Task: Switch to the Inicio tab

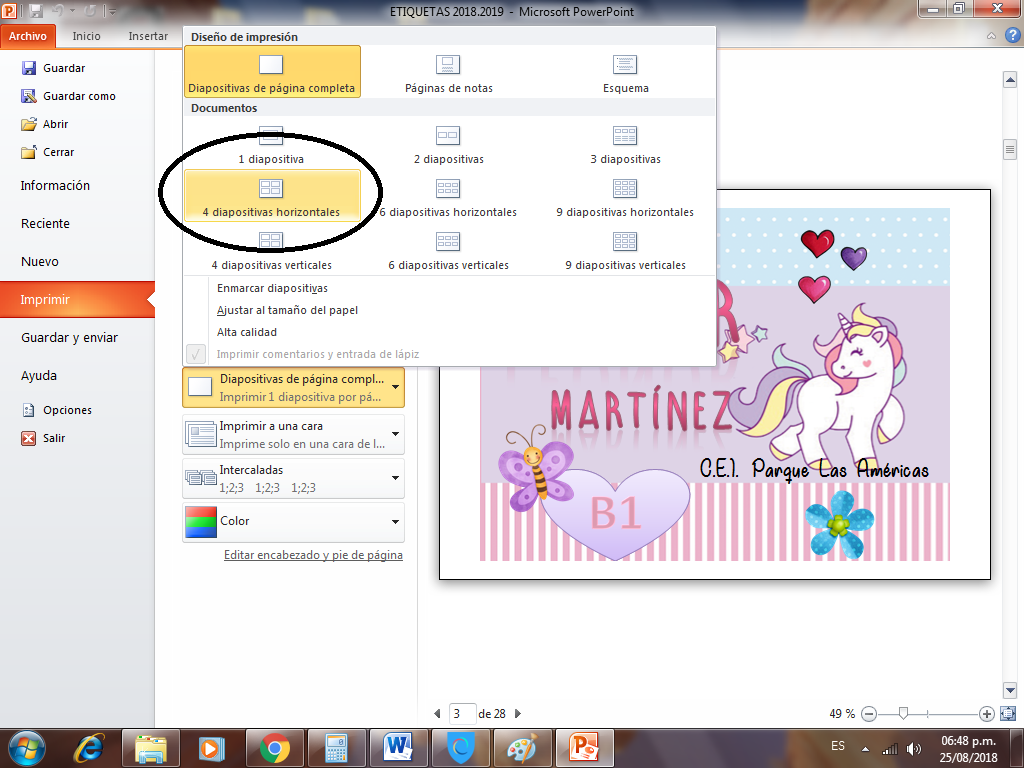Action: [x=86, y=36]
